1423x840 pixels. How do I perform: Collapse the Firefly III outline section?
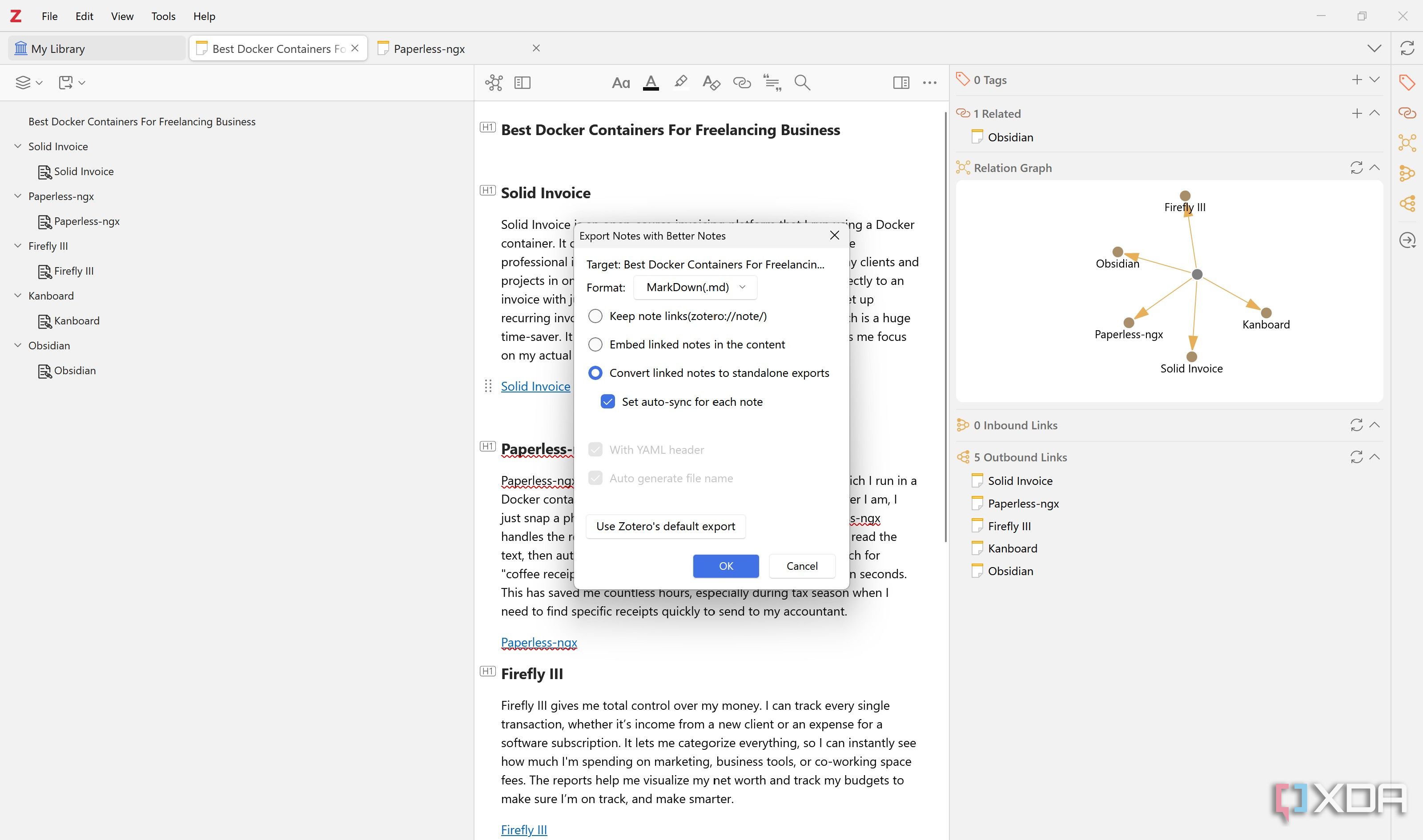[x=17, y=246]
